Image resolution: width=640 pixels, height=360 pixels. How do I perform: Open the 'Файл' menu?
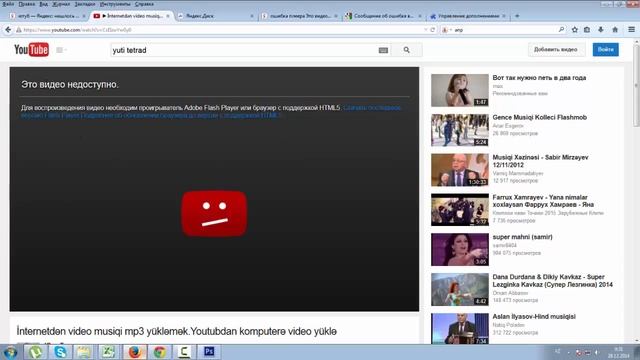pyautogui.click(x=8, y=4)
